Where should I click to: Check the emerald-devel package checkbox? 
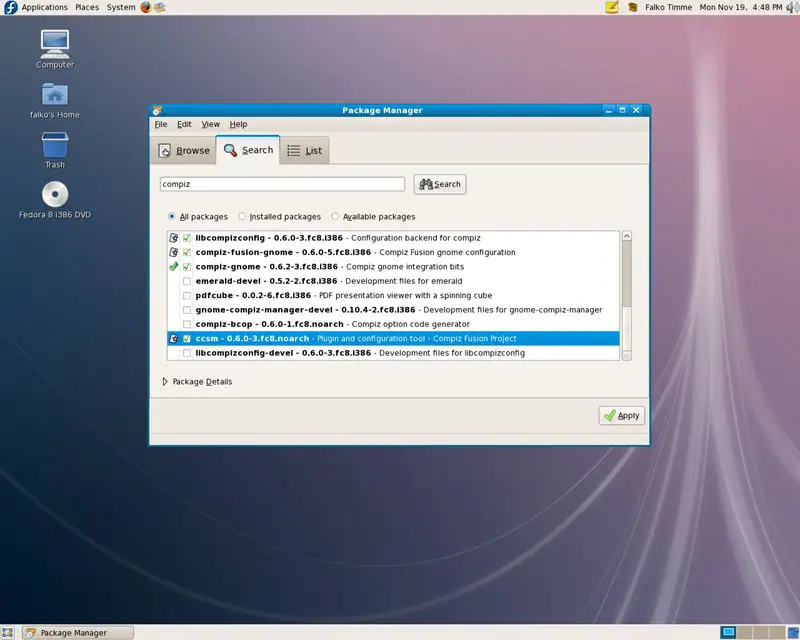coord(186,282)
